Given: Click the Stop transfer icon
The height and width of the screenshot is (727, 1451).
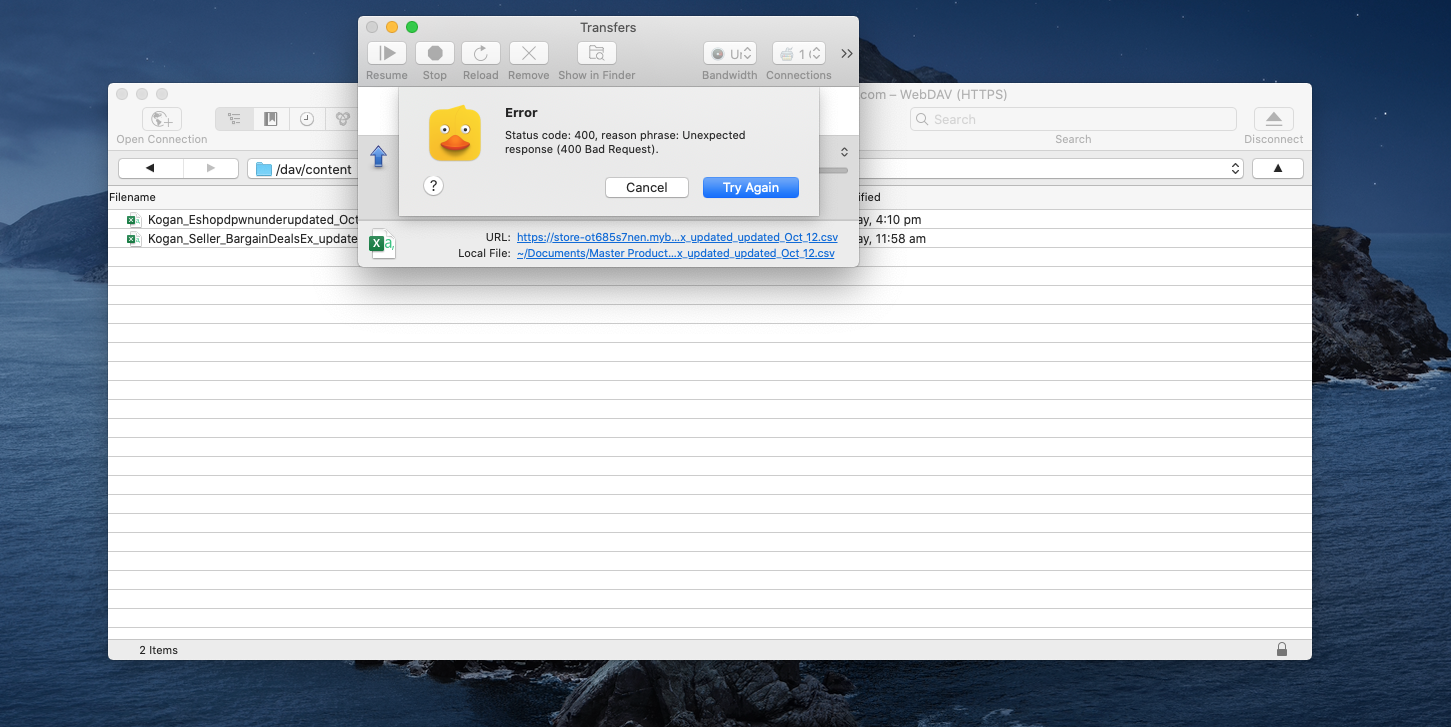Looking at the screenshot, I should 435,53.
